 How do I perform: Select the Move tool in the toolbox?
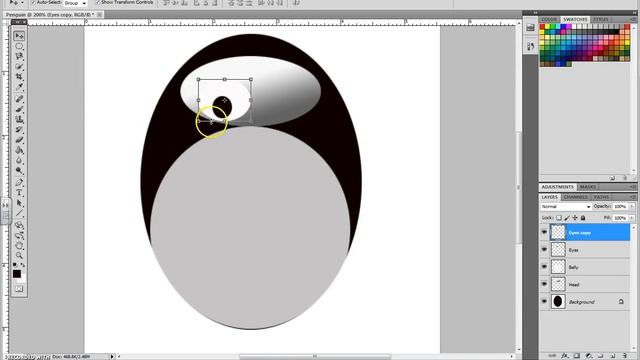tap(19, 36)
